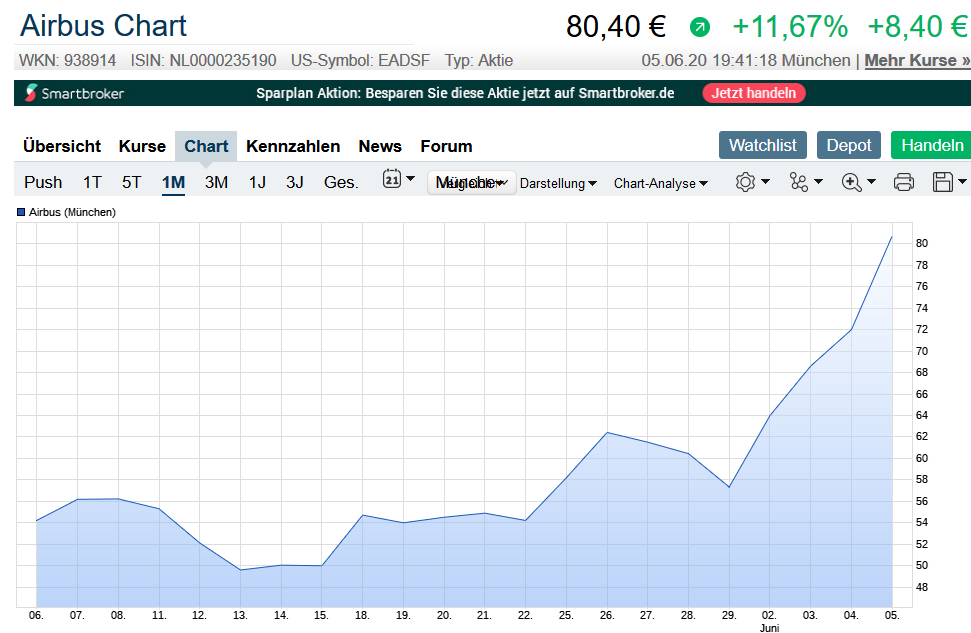Open the comparison nodes icon

click(x=799, y=182)
